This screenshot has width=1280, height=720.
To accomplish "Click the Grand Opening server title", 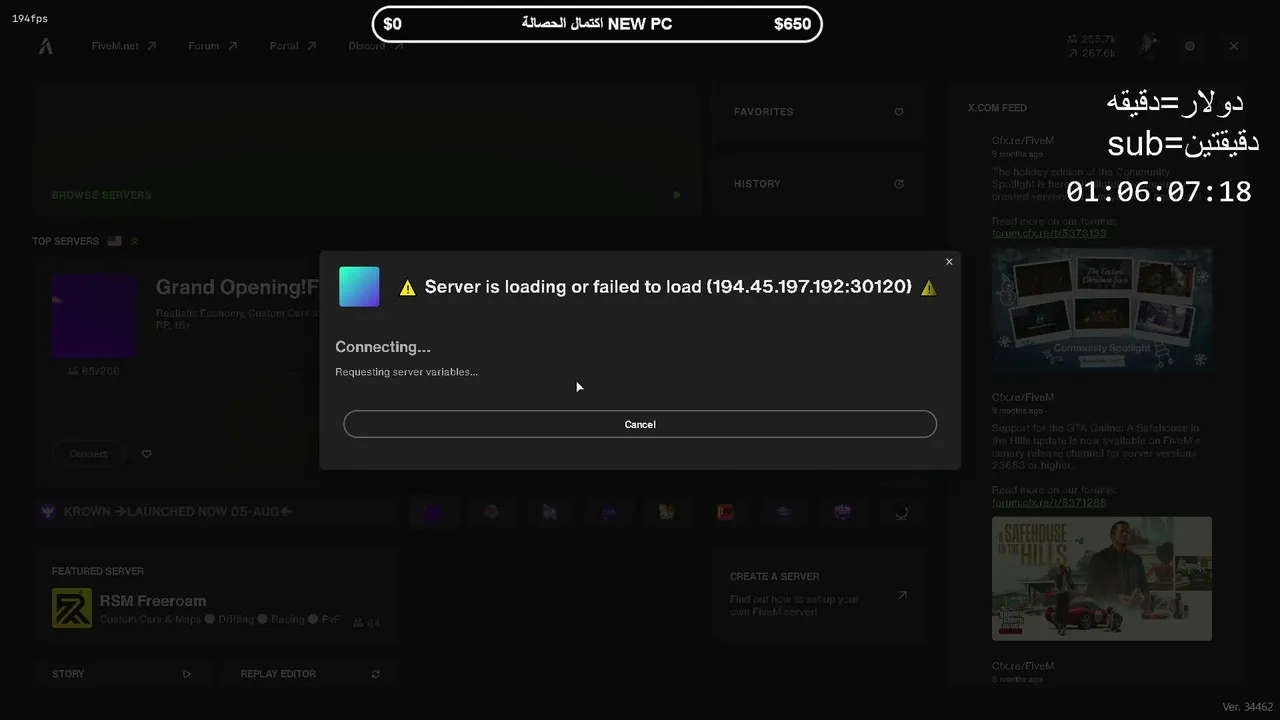I will click(x=237, y=288).
